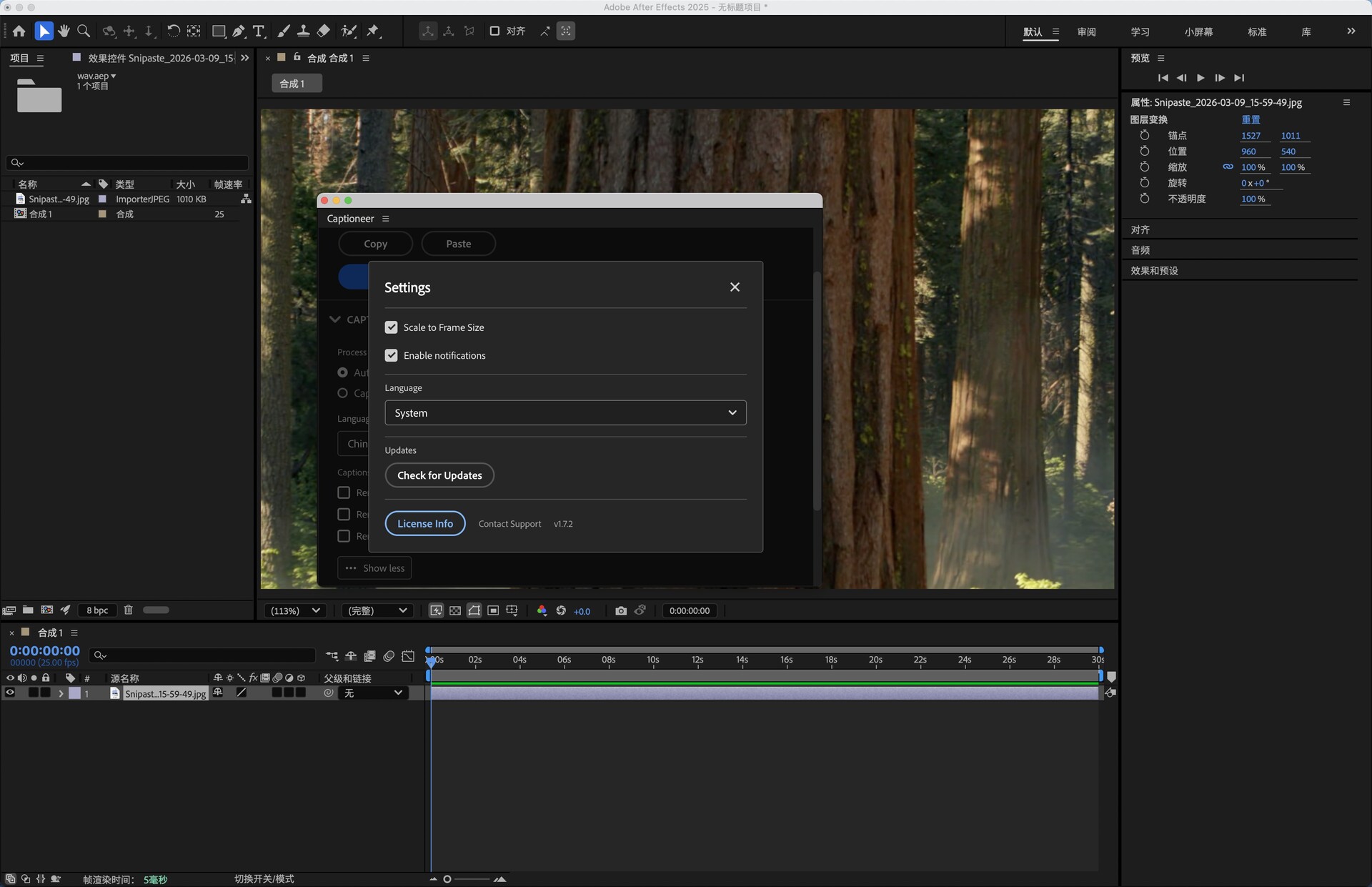Click Check for Updates button
Screen dimensions: 1372x887
point(439,475)
